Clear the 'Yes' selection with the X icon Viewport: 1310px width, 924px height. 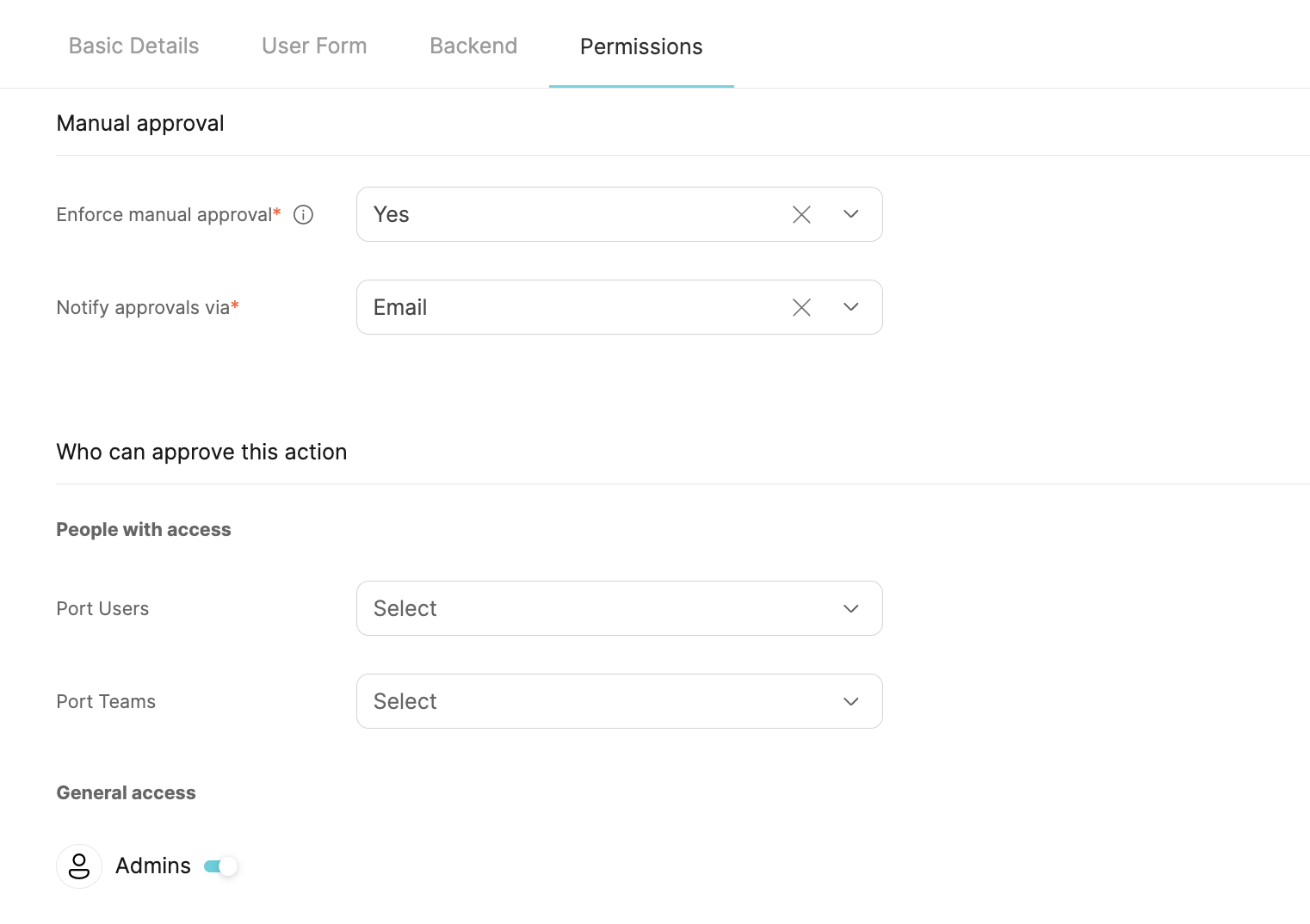(801, 215)
